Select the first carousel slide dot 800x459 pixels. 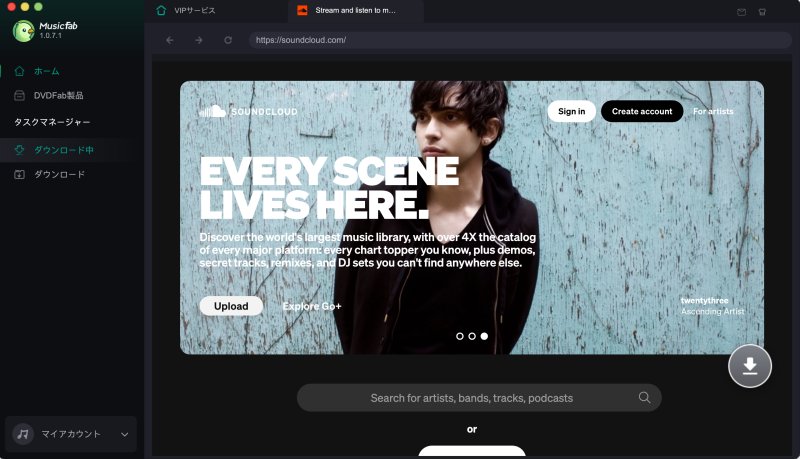(x=460, y=336)
